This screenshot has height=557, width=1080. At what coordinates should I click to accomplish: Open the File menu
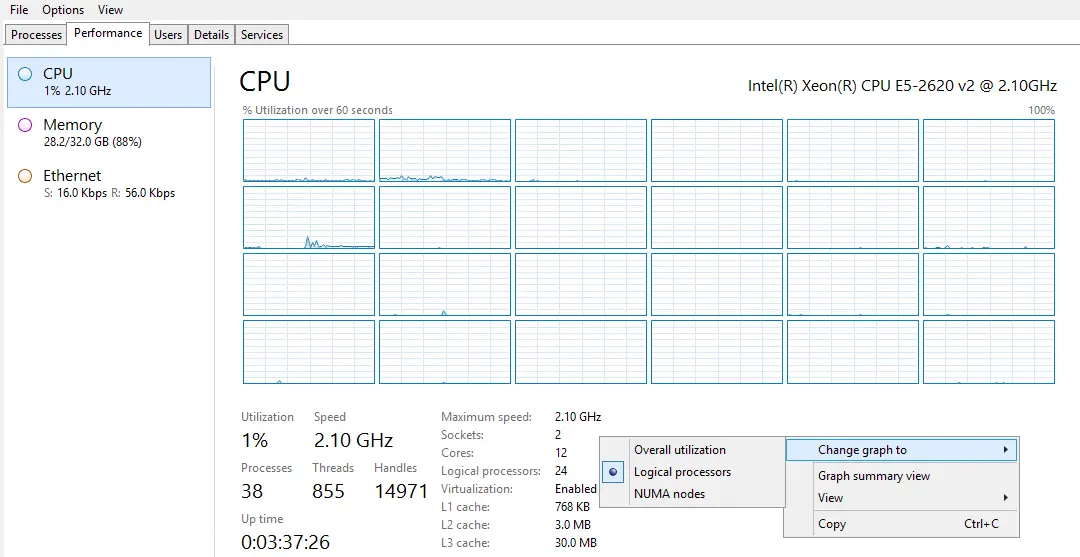[x=19, y=10]
